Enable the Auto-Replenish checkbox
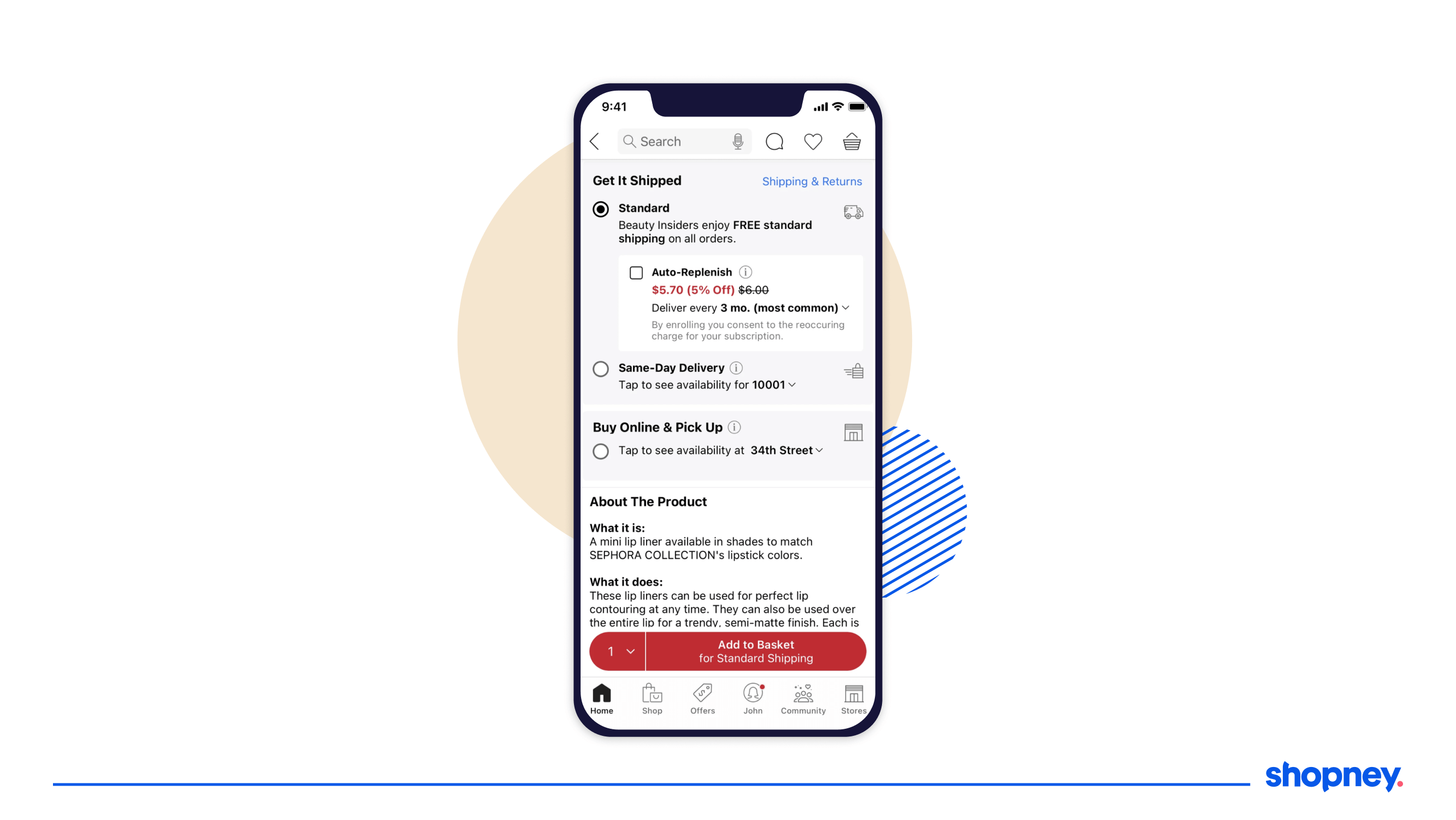Screen dimensions: 1456x820 pyautogui.click(x=635, y=272)
